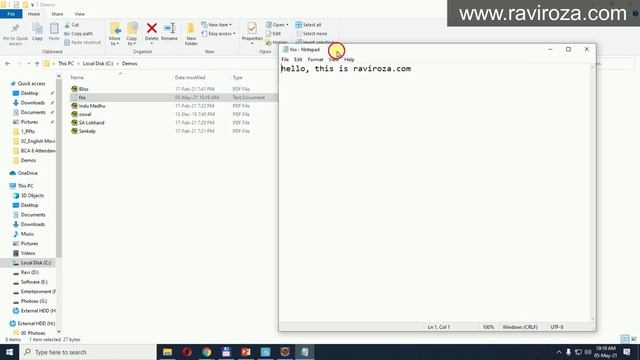The width and height of the screenshot is (640, 360).
Task: Click Edit in the Open group
Action: pos(273,33)
